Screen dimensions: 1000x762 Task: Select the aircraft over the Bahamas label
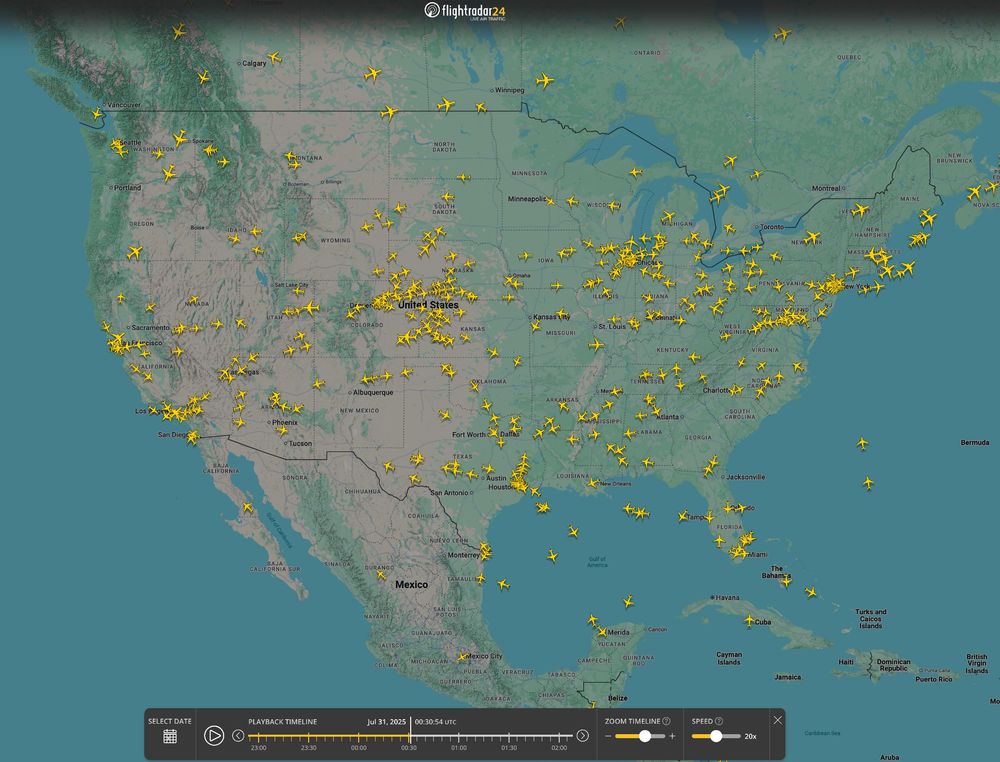(786, 580)
